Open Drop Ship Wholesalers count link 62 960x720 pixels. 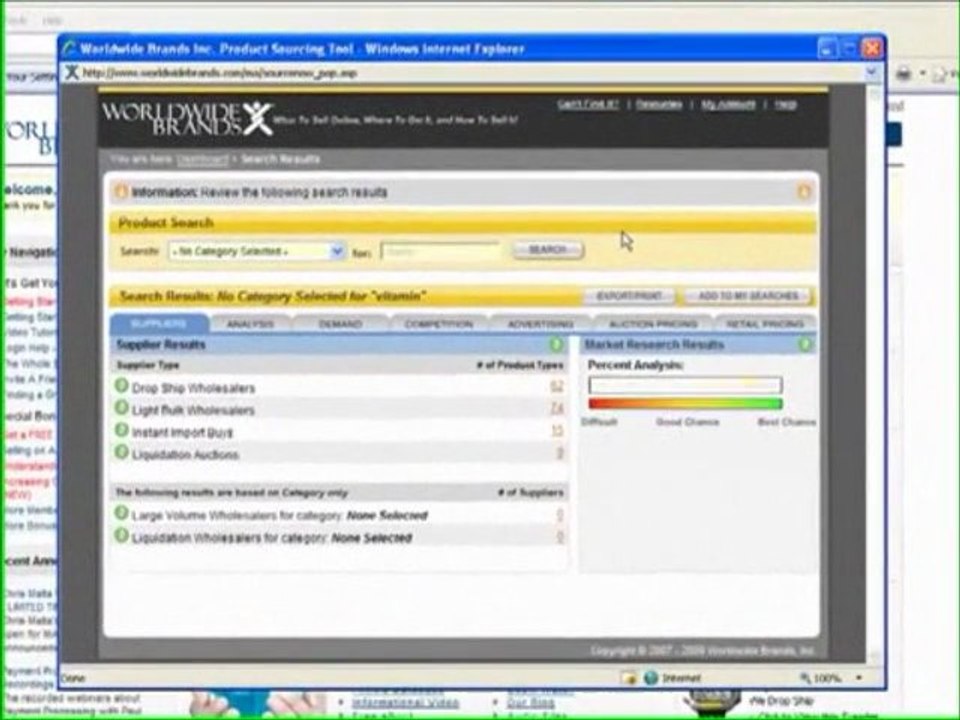(x=557, y=386)
